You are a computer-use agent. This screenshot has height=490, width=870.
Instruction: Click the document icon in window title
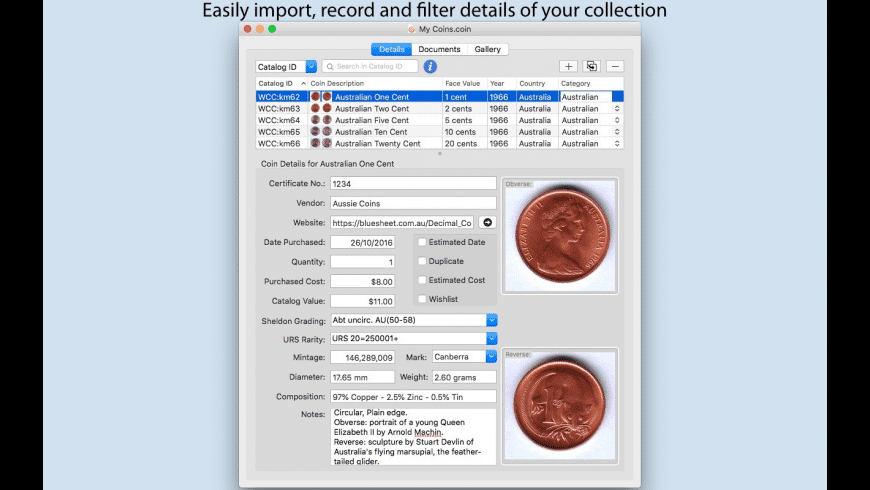pos(411,29)
